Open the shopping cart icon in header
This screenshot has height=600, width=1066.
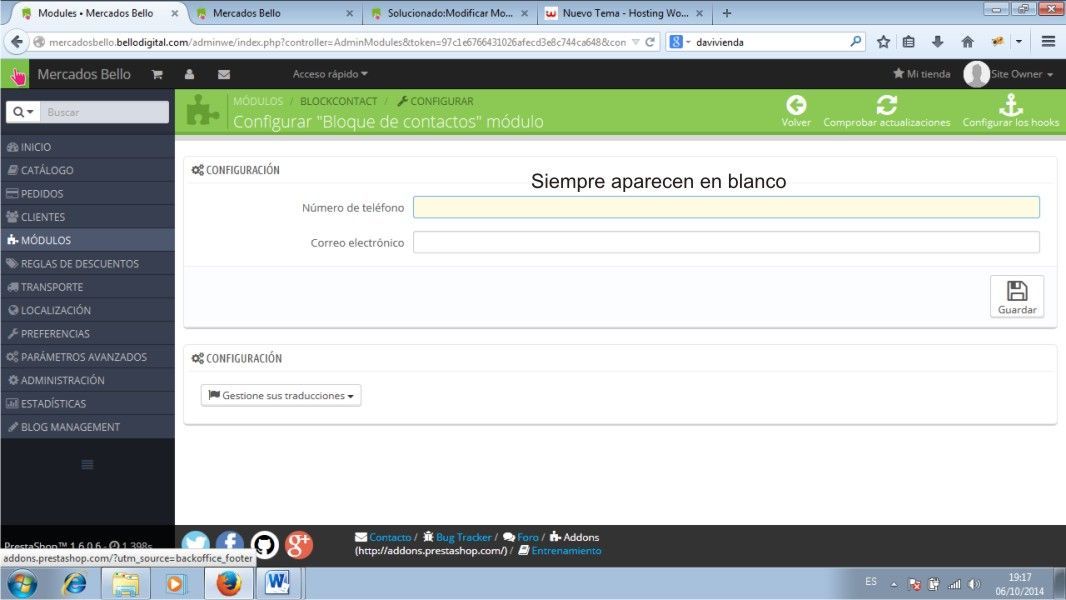tap(157, 75)
